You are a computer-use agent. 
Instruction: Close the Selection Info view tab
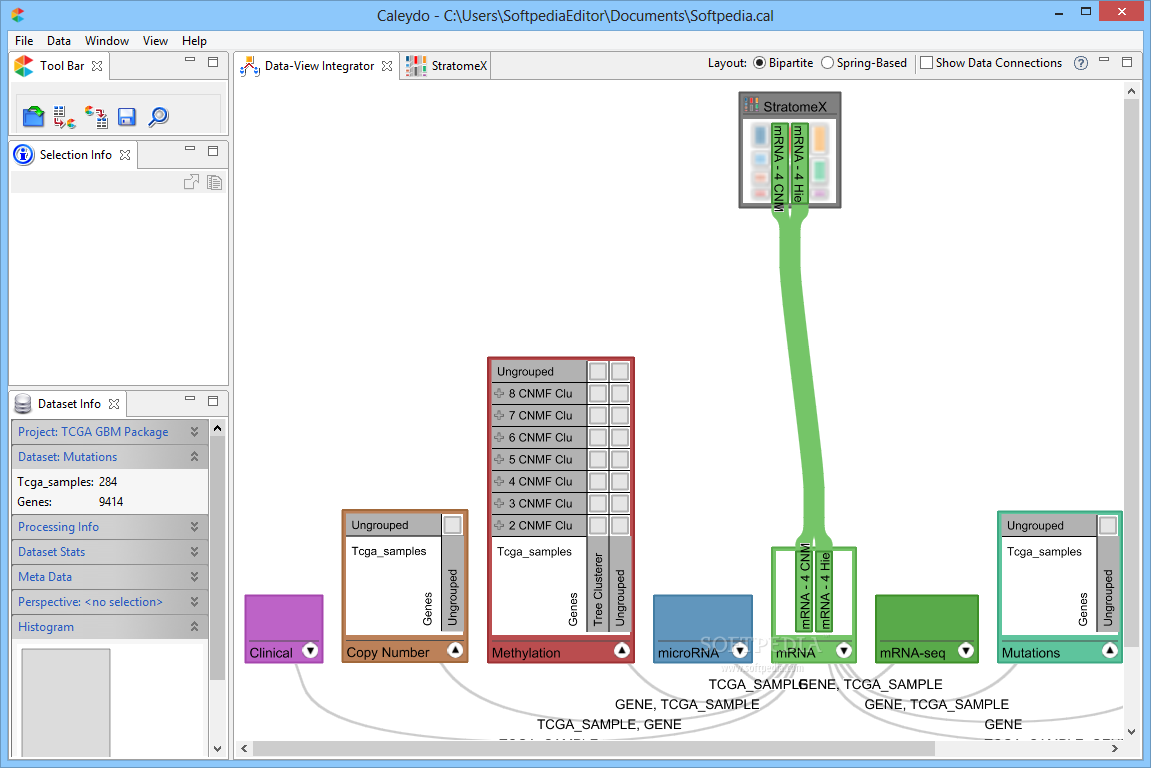tap(125, 155)
